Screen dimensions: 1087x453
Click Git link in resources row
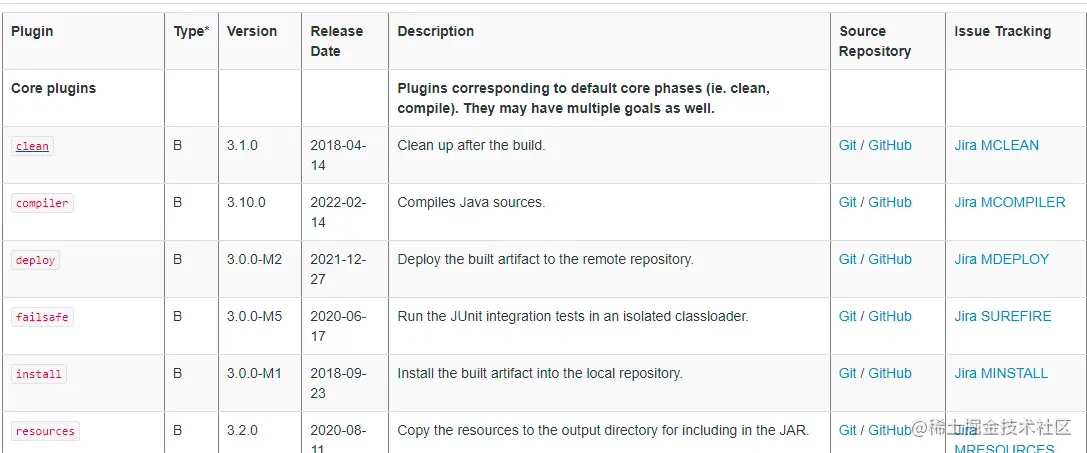pos(847,430)
